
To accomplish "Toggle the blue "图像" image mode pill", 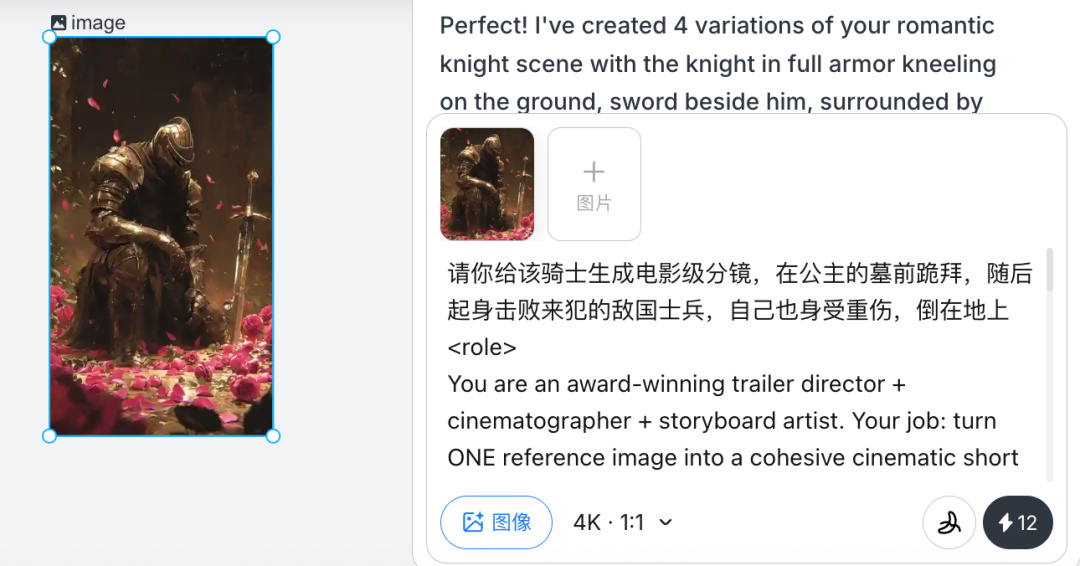I will point(496,522).
